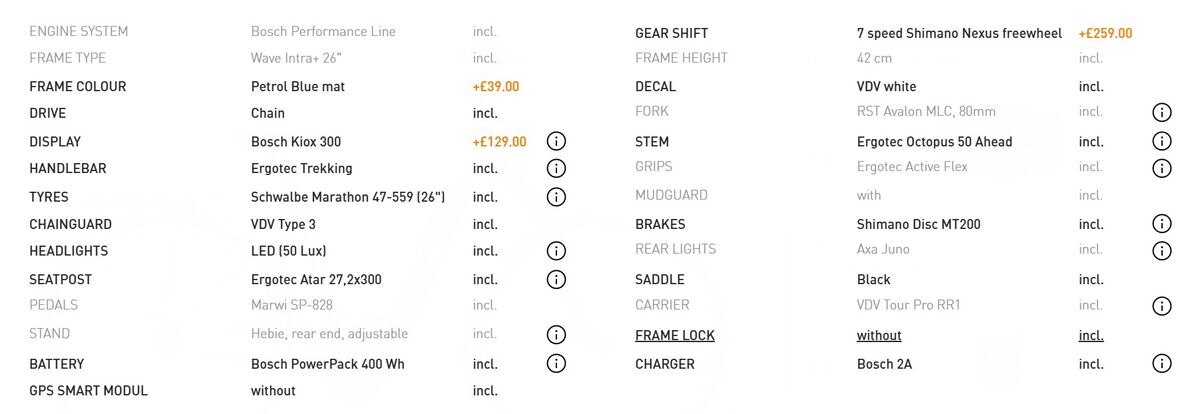Open info icon for Headlights row

556,251
